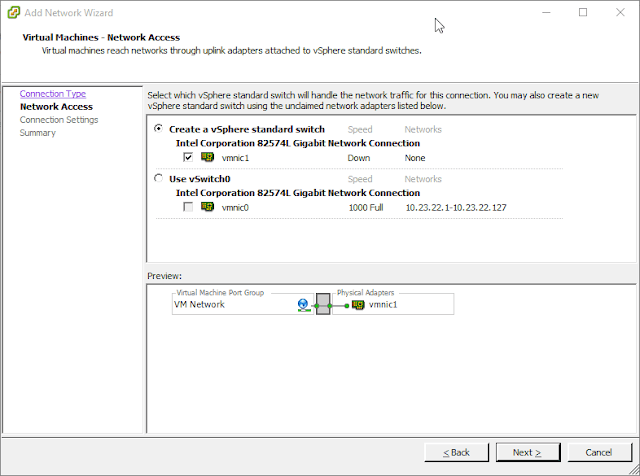This screenshot has height=476, width=640.
Task: Click the Connection Settings wizard step
Action: [59, 120]
